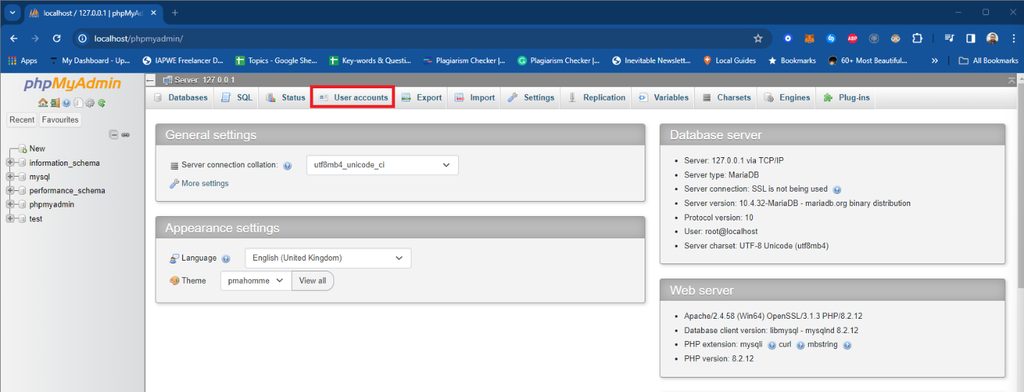Open the Charsets tab
1024x392 pixels.
[x=727, y=97]
